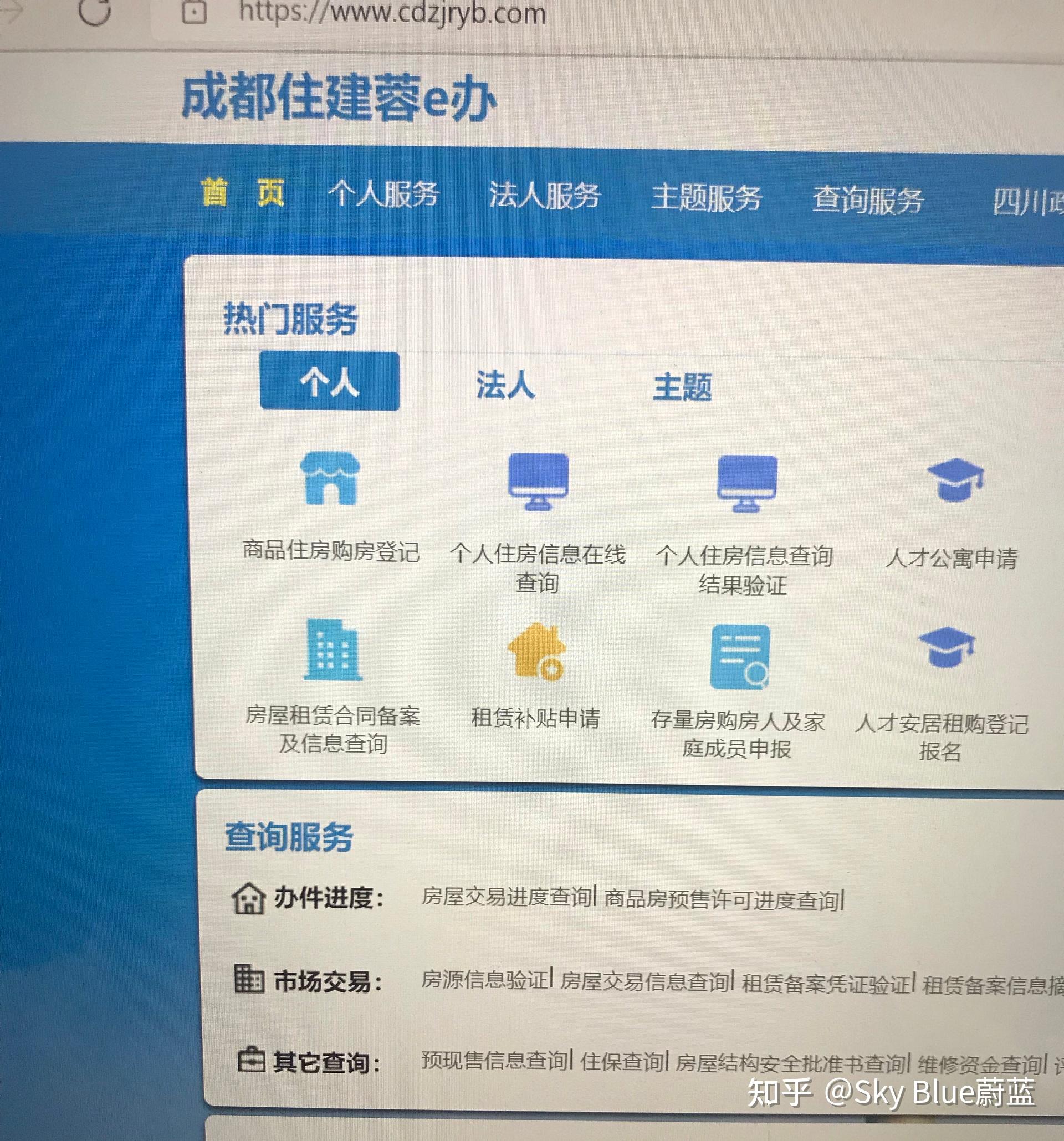Click the 其它查询 category label
Image resolution: width=1064 pixels, height=1141 pixels.
(x=326, y=1062)
